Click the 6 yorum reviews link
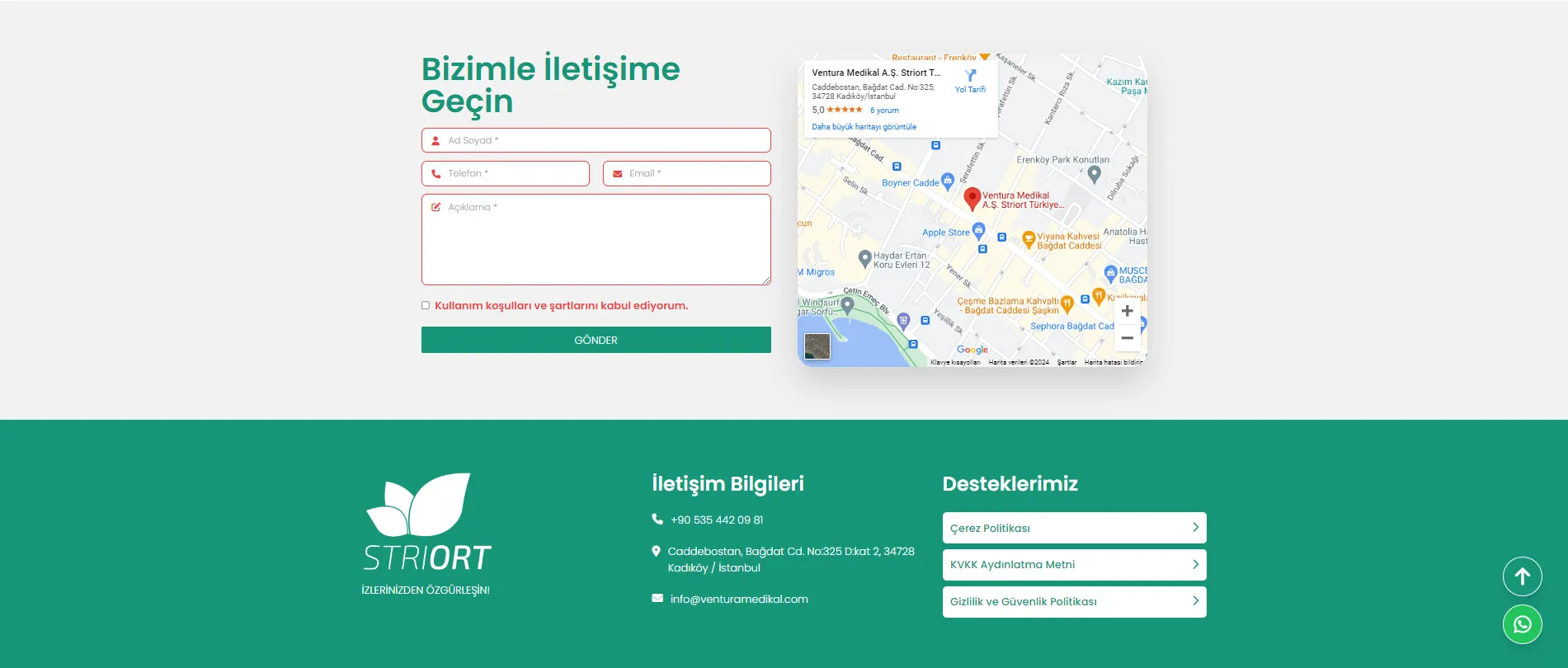Viewport: 1568px width, 668px height. 884,111
